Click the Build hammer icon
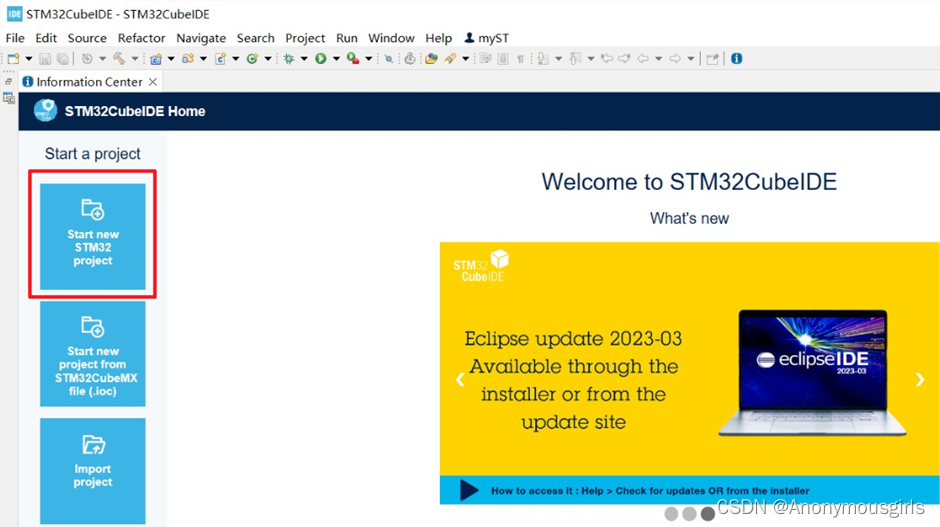This screenshot has height=527, width=940. coord(119,59)
